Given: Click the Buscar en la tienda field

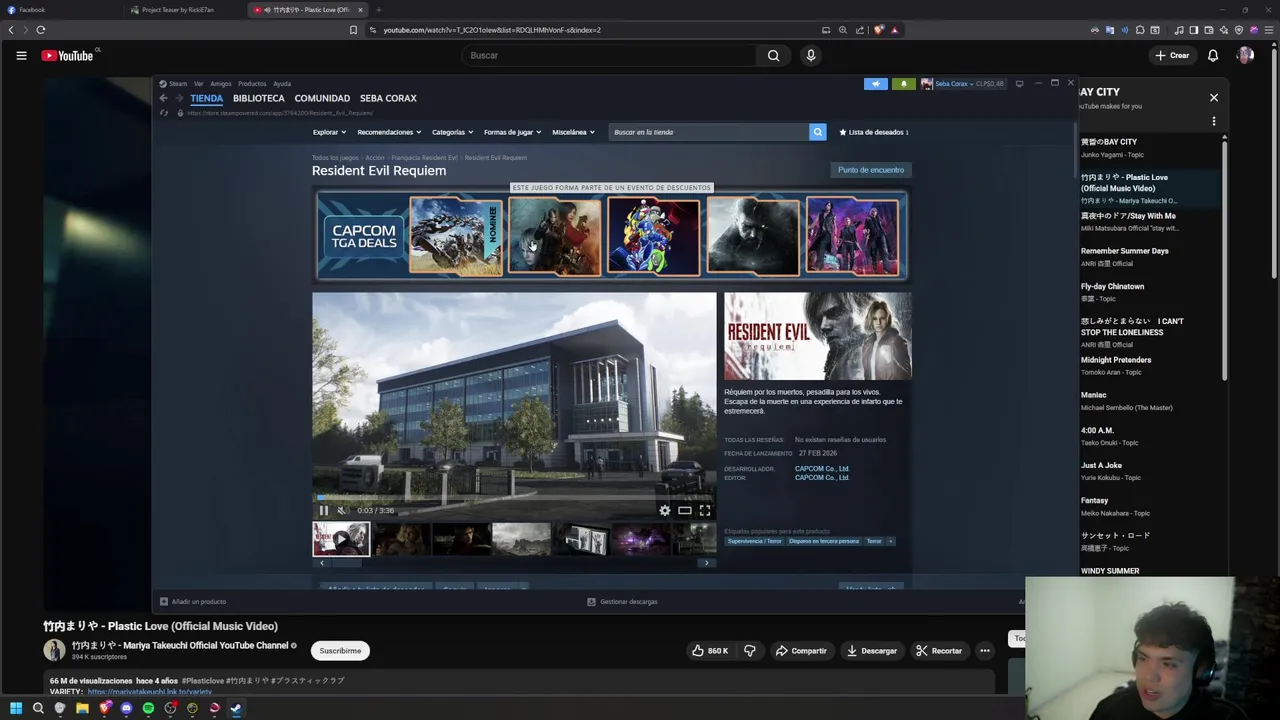Looking at the screenshot, I should (709, 132).
